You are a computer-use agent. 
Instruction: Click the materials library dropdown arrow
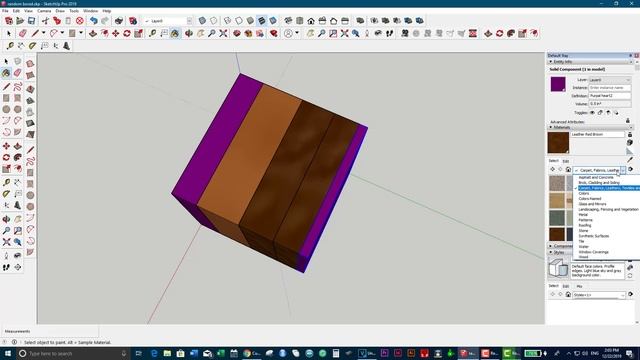pos(623,170)
